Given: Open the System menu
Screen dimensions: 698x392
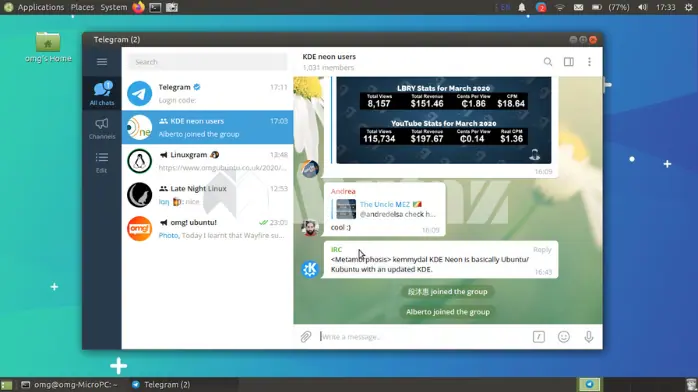Looking at the screenshot, I should click(x=114, y=7).
